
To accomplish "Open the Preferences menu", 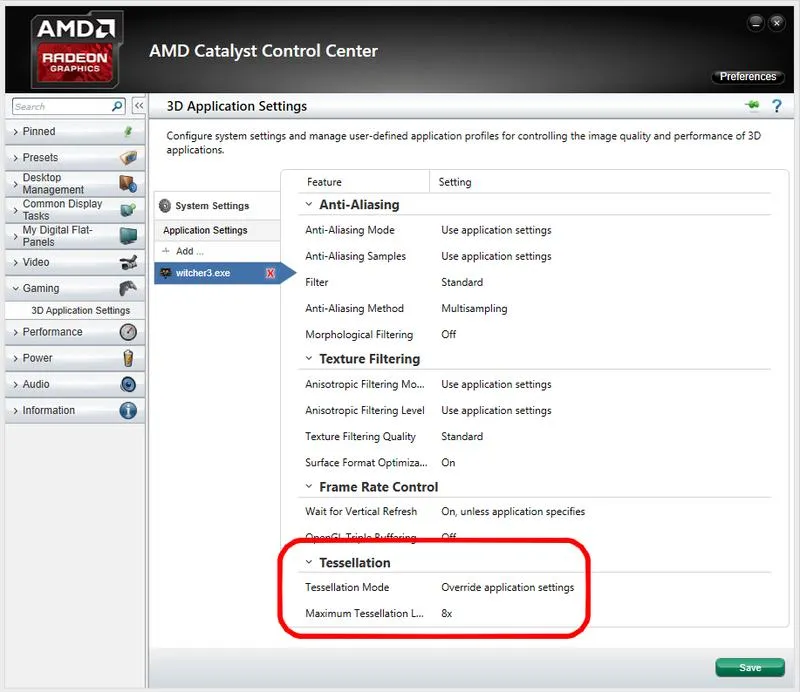I will point(747,76).
